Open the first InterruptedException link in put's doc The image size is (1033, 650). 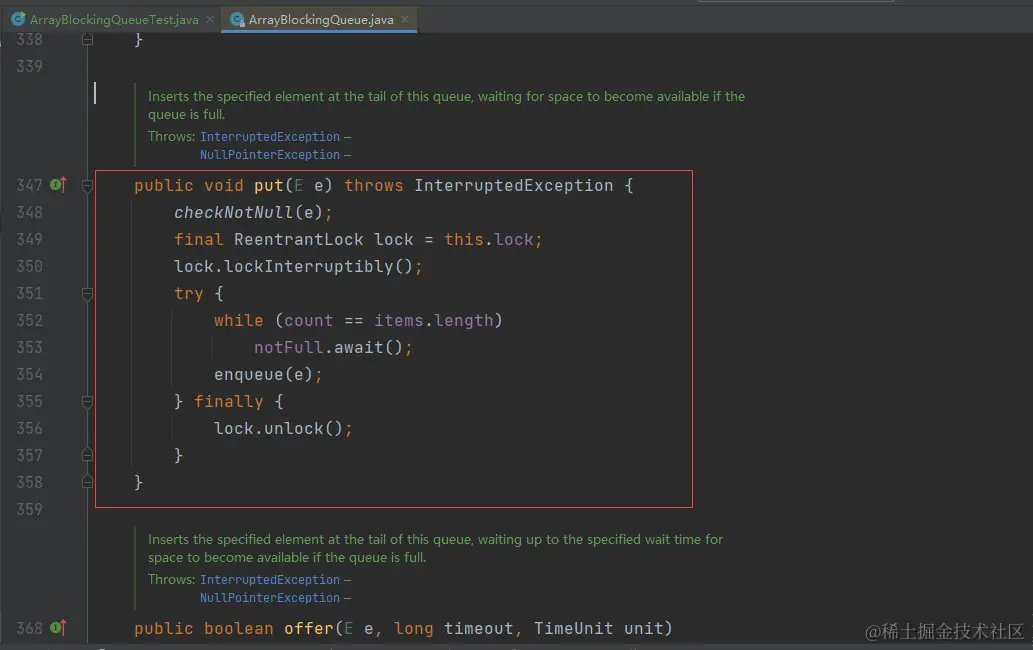click(x=270, y=136)
